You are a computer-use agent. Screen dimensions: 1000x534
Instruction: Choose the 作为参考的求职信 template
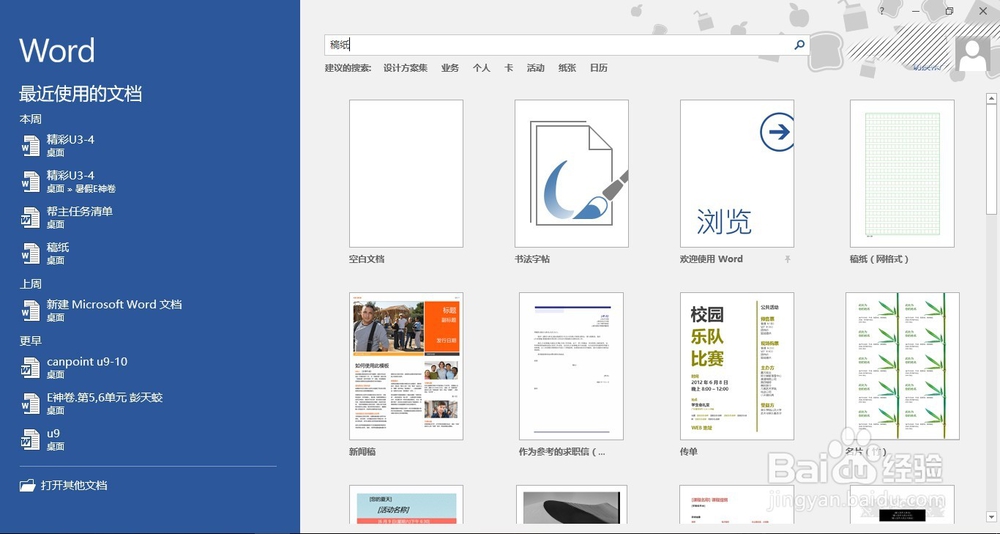click(x=571, y=366)
